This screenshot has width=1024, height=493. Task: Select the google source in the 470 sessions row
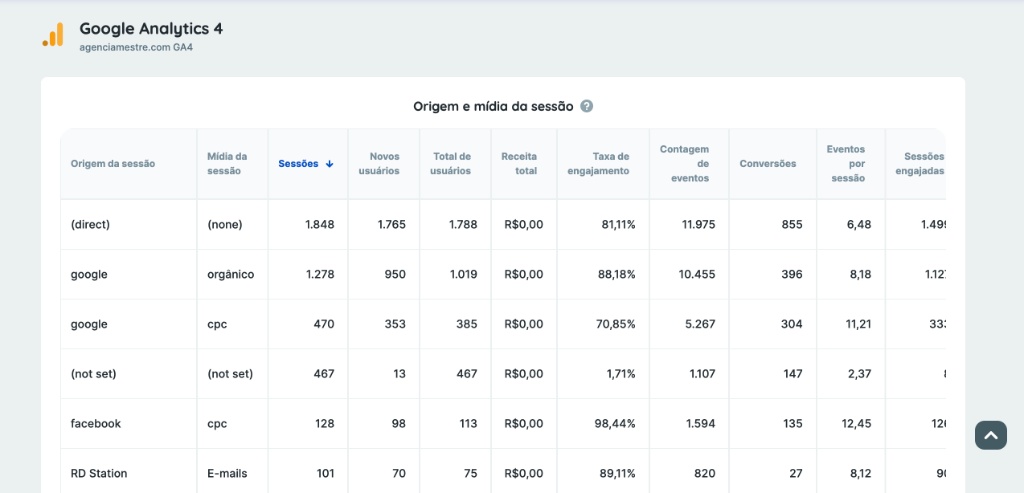[89, 324]
